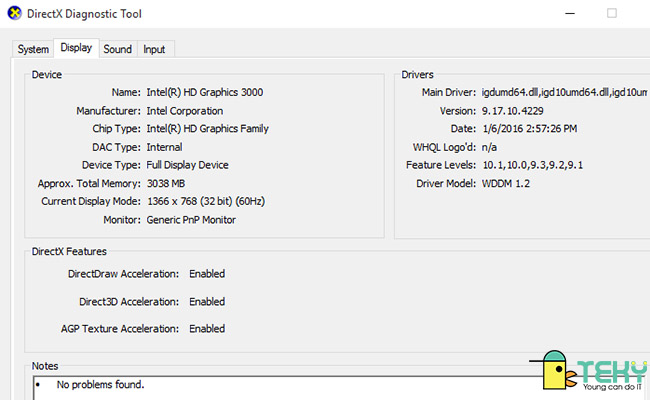Viewport: 650px width, 400px height.
Task: Select the Feature Levels value text
Action: [x=533, y=165]
